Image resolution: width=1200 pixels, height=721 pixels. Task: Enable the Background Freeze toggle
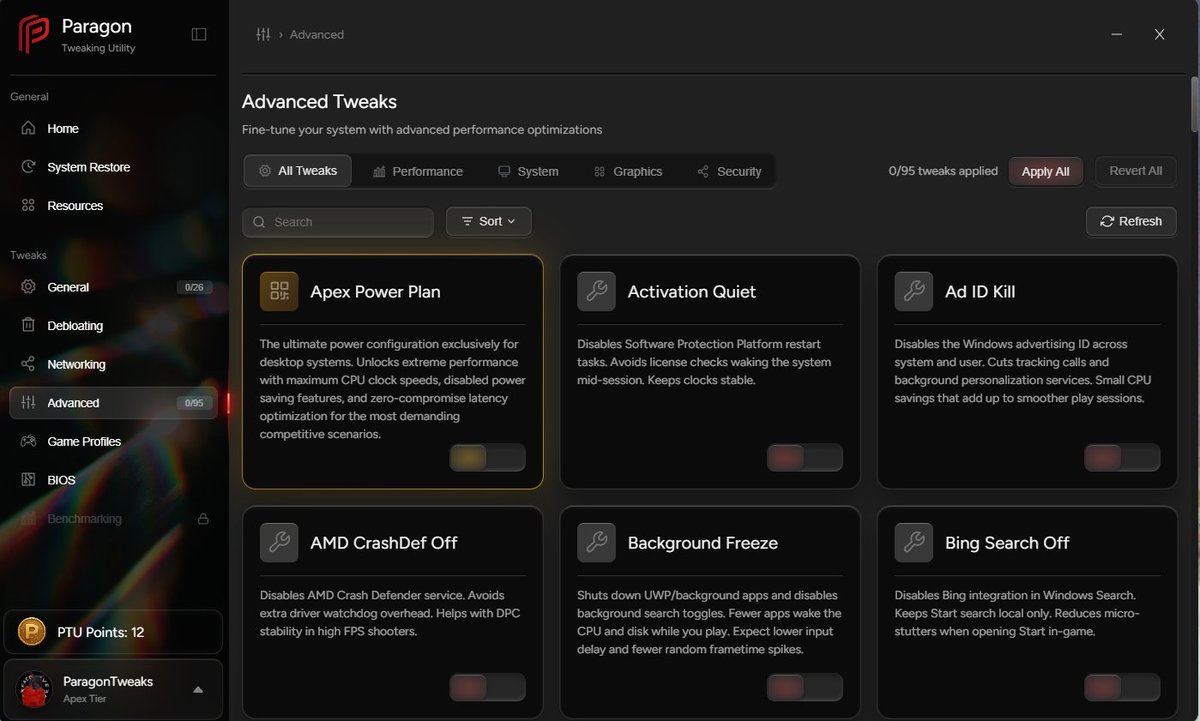tap(805, 687)
